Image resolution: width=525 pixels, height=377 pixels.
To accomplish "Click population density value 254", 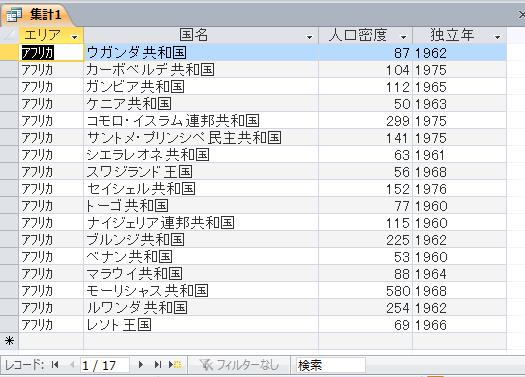I will coord(365,308).
